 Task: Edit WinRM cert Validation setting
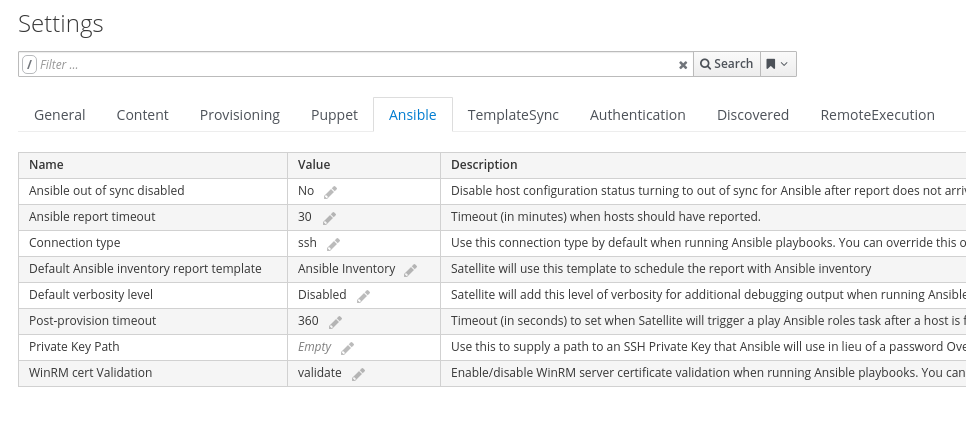point(358,374)
